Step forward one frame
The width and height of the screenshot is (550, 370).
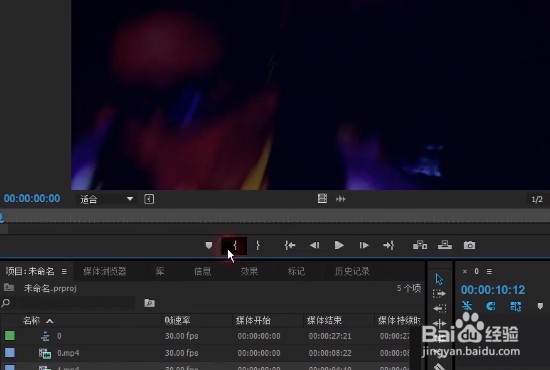pos(364,245)
